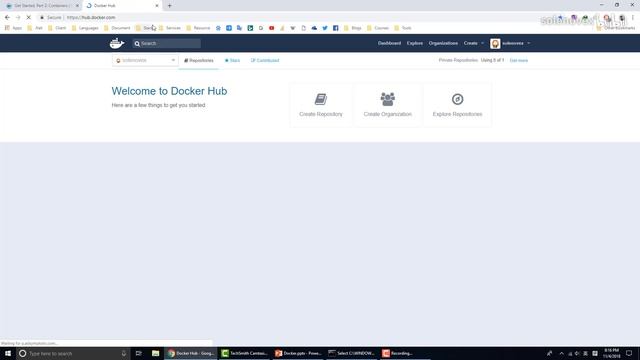This screenshot has height=360, width=640.
Task: Open the account namespace dropdown
Action: (145, 60)
